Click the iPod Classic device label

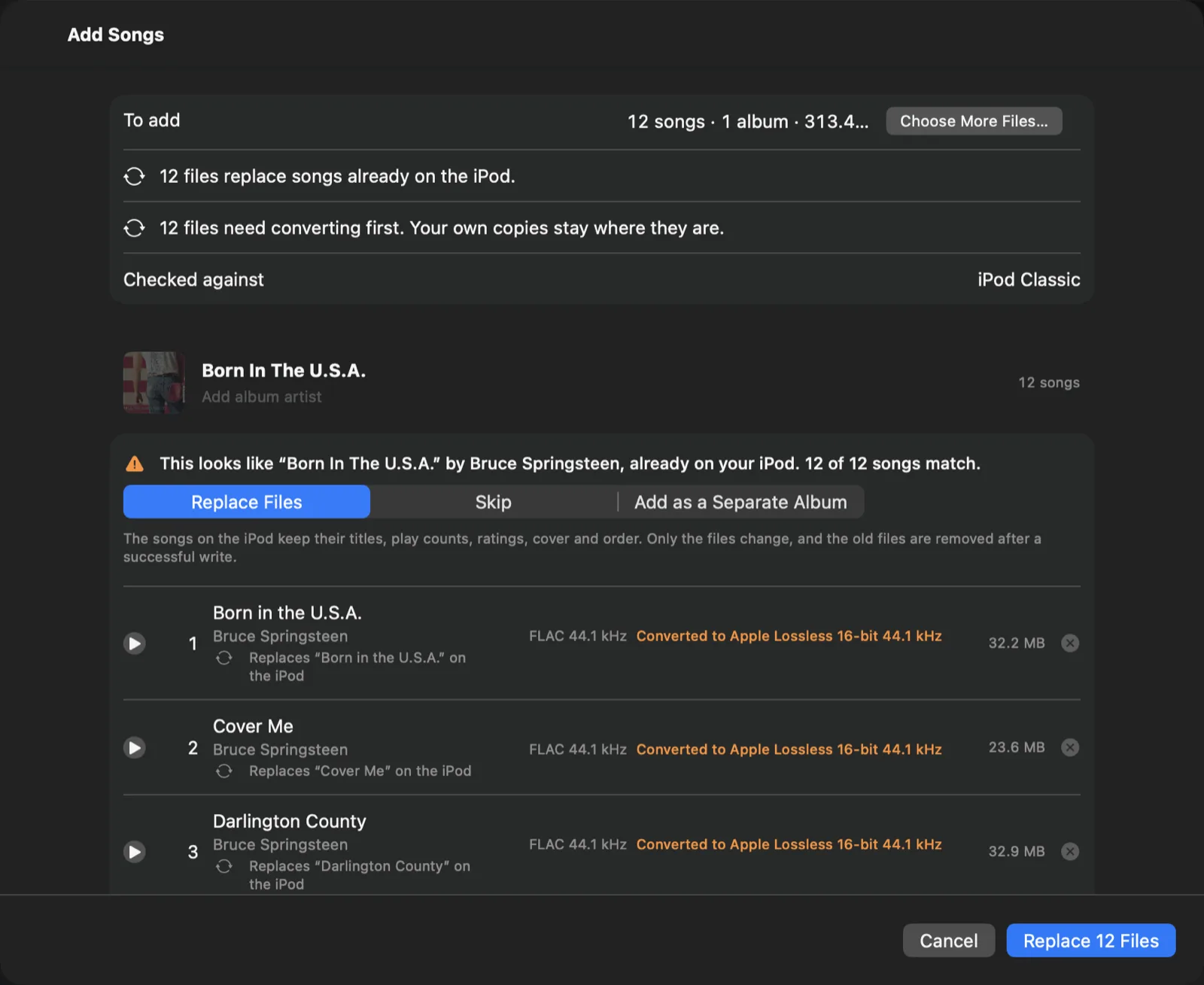pyautogui.click(x=1029, y=280)
